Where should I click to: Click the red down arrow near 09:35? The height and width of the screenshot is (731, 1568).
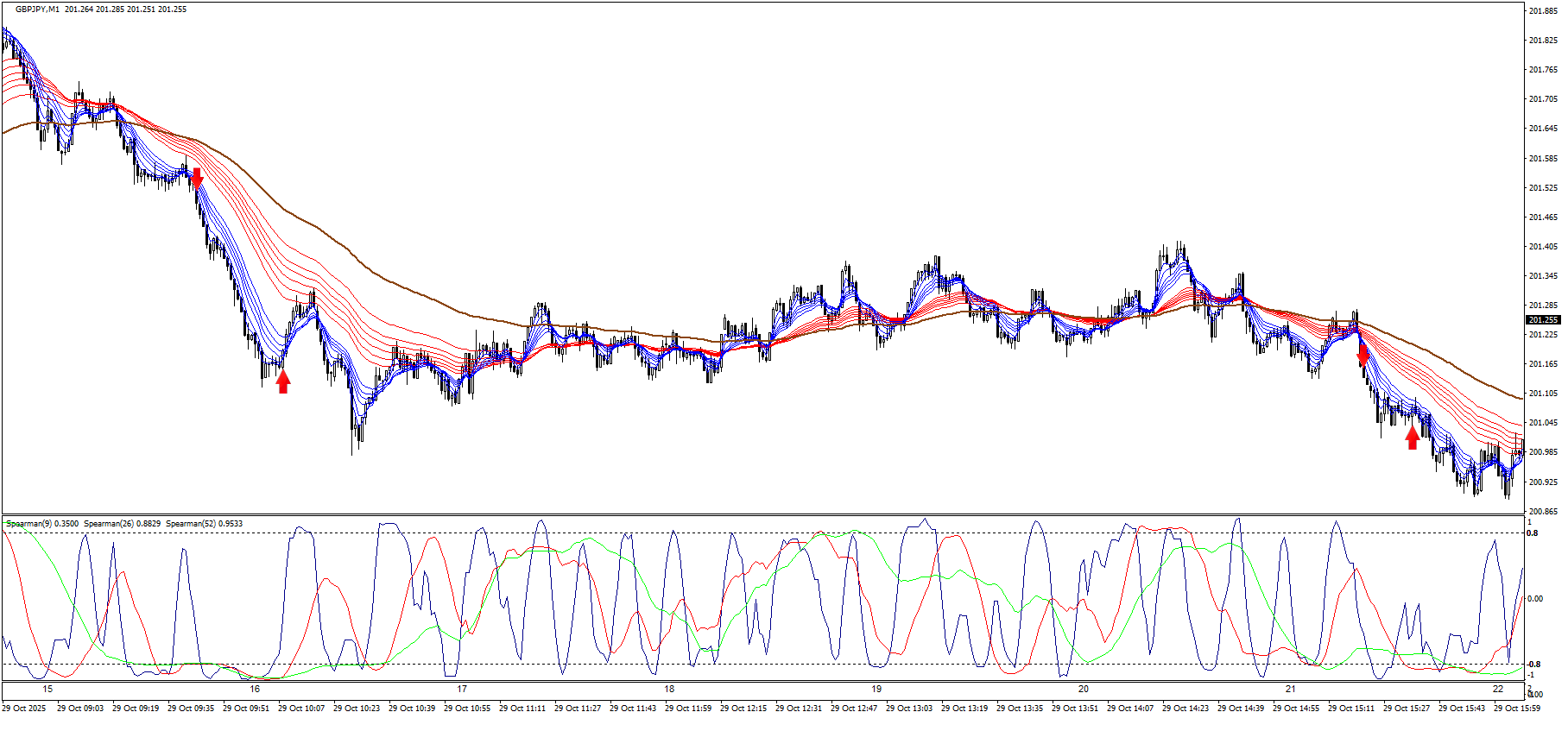(x=197, y=179)
